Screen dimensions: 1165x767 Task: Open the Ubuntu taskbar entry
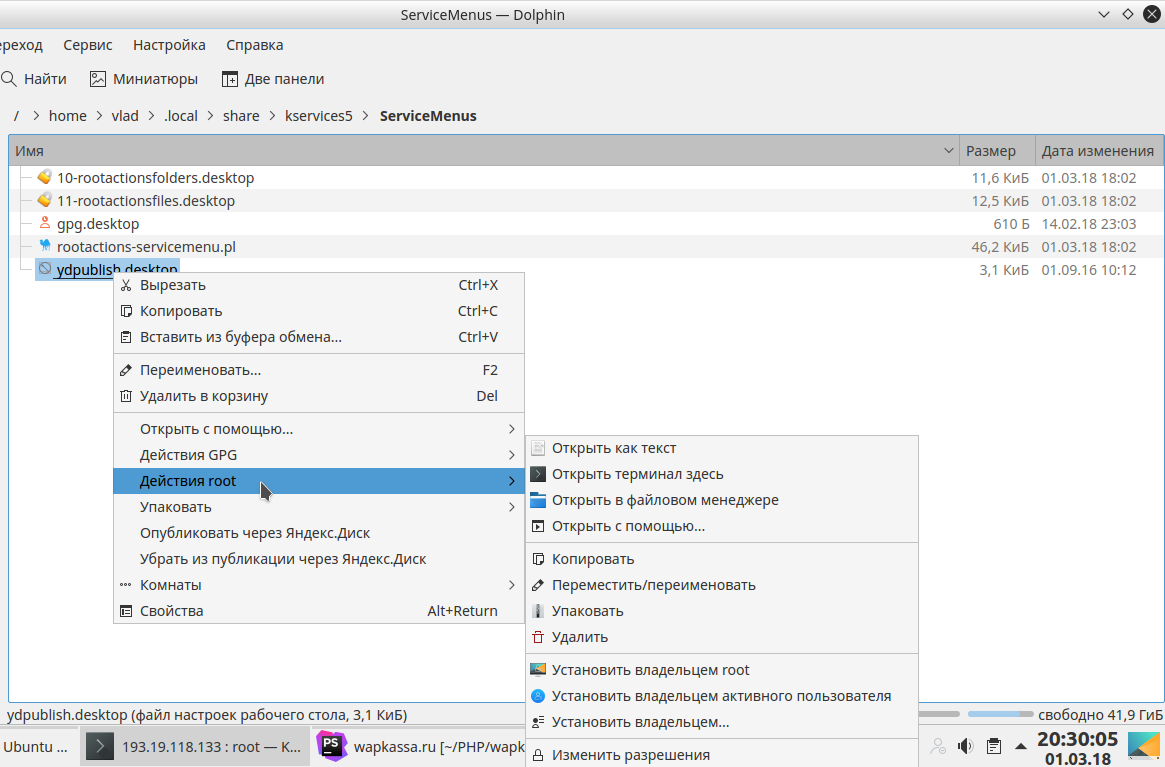pos(37,746)
